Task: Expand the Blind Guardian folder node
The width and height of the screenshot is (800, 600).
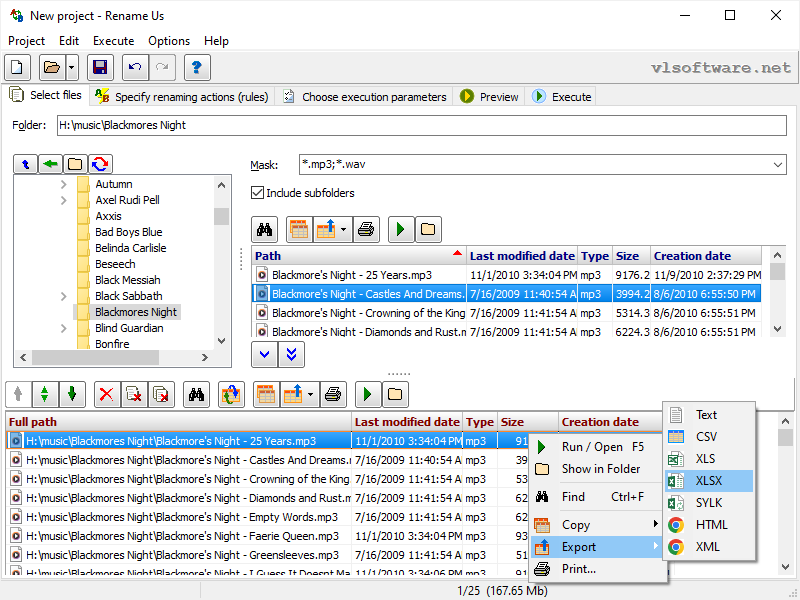Action: 64,328
